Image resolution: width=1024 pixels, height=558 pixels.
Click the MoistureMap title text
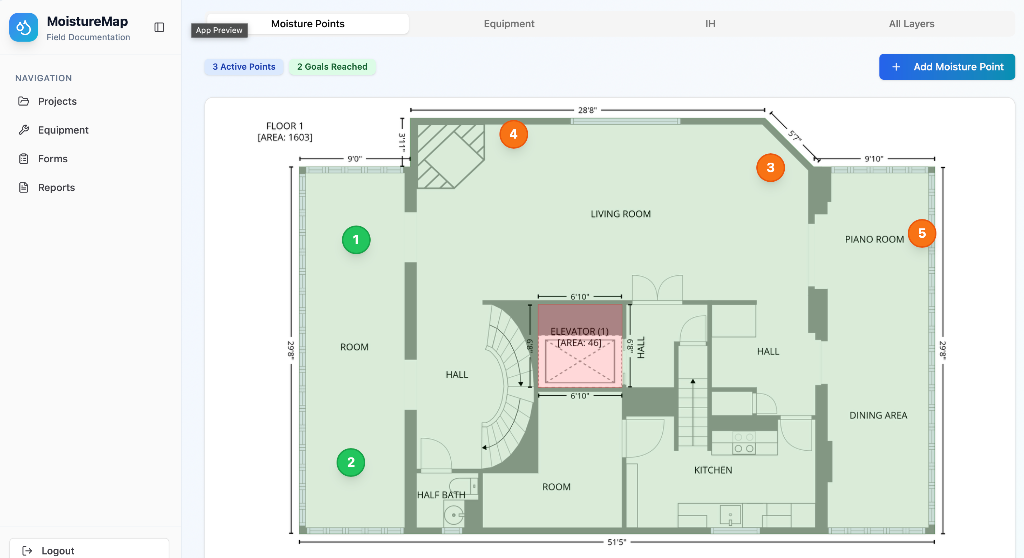point(88,22)
